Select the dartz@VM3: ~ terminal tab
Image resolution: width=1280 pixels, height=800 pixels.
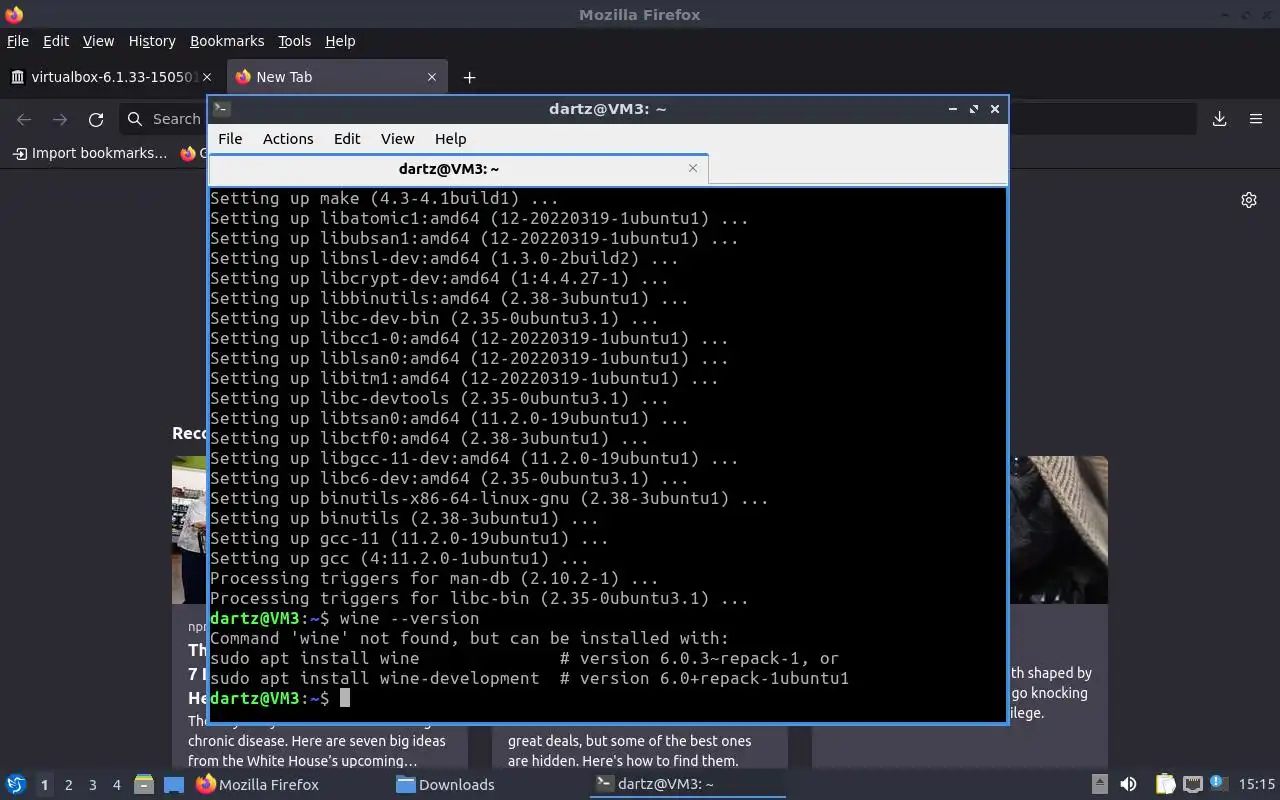tap(449, 169)
